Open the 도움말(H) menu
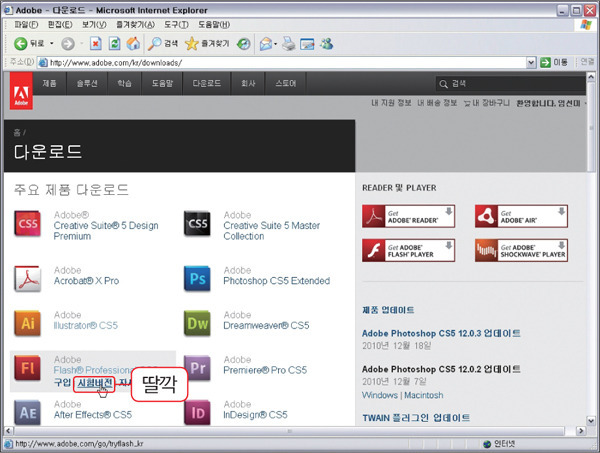Viewport: 600px width, 453px height. coord(214,25)
